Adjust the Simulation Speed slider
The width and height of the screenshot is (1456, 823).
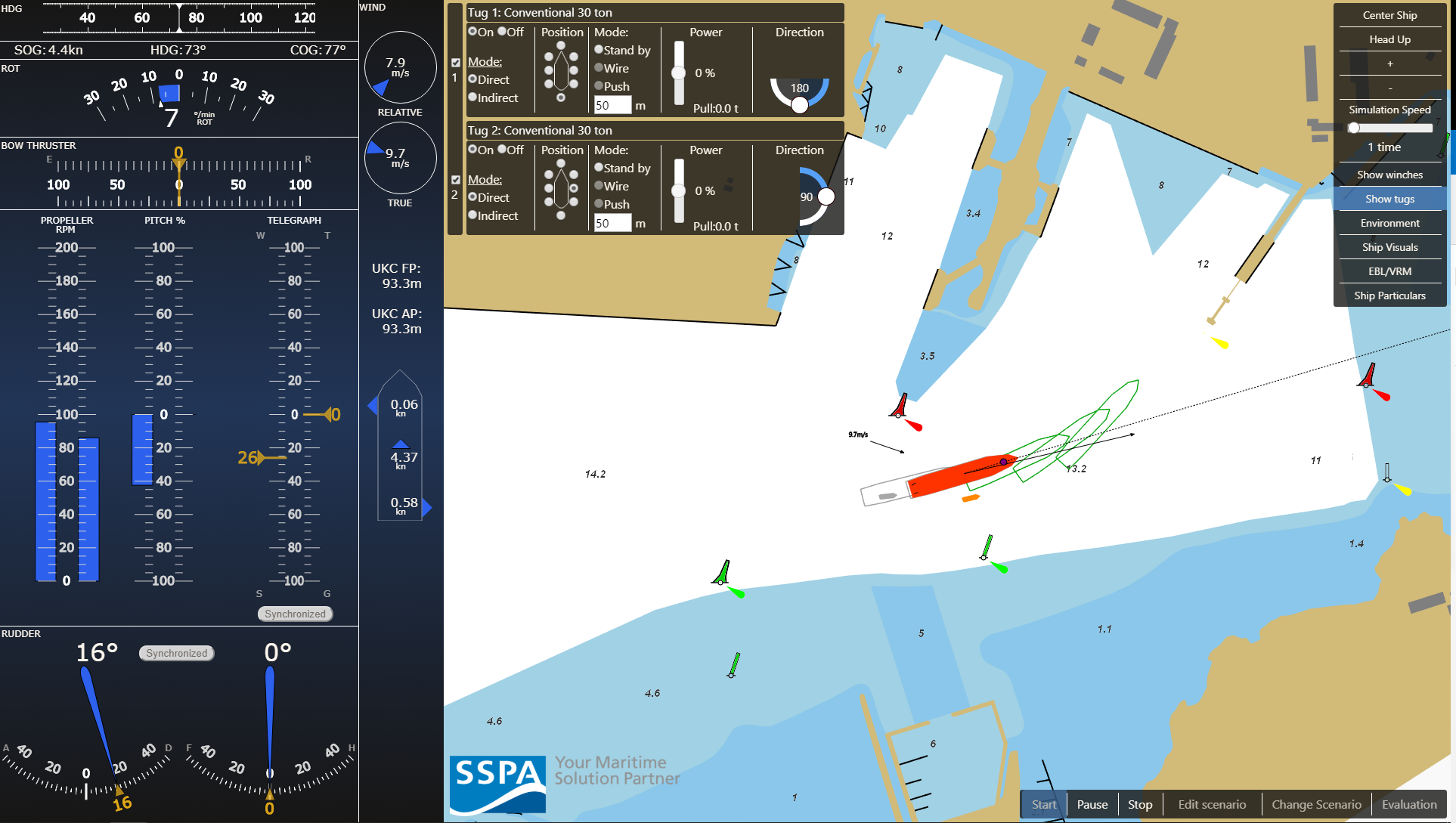click(x=1354, y=128)
